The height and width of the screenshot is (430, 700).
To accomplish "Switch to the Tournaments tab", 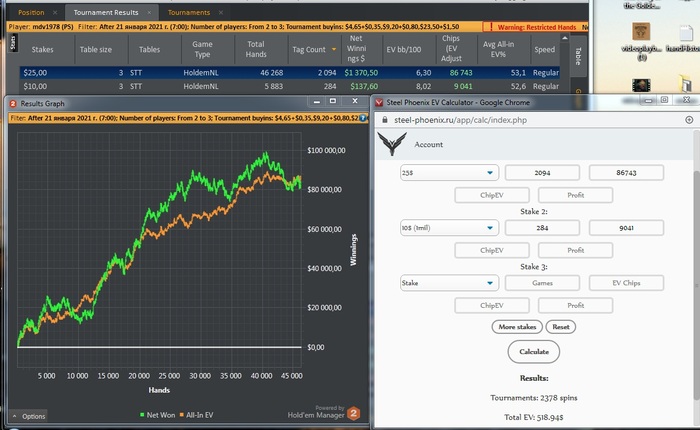I will (189, 13).
